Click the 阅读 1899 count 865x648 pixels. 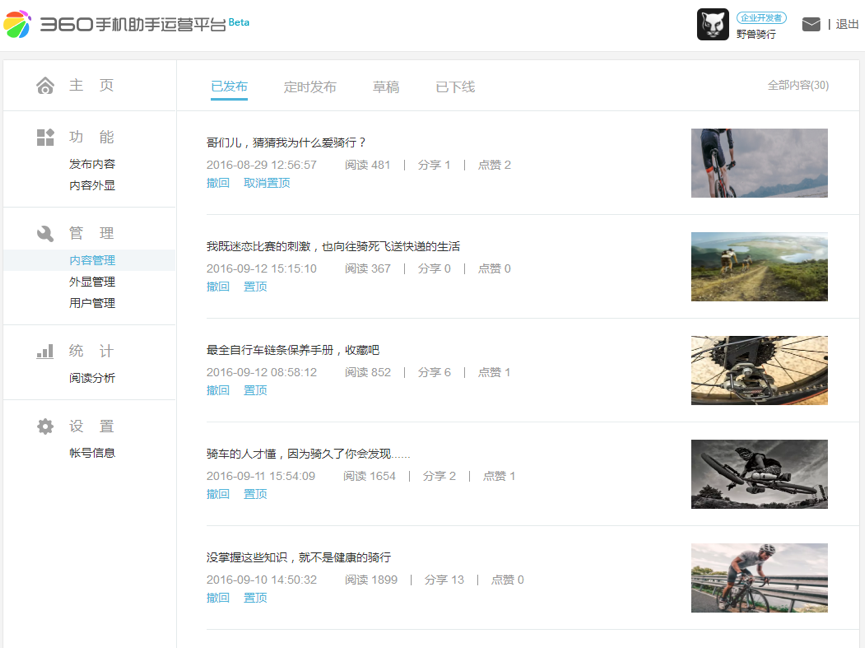(x=371, y=580)
